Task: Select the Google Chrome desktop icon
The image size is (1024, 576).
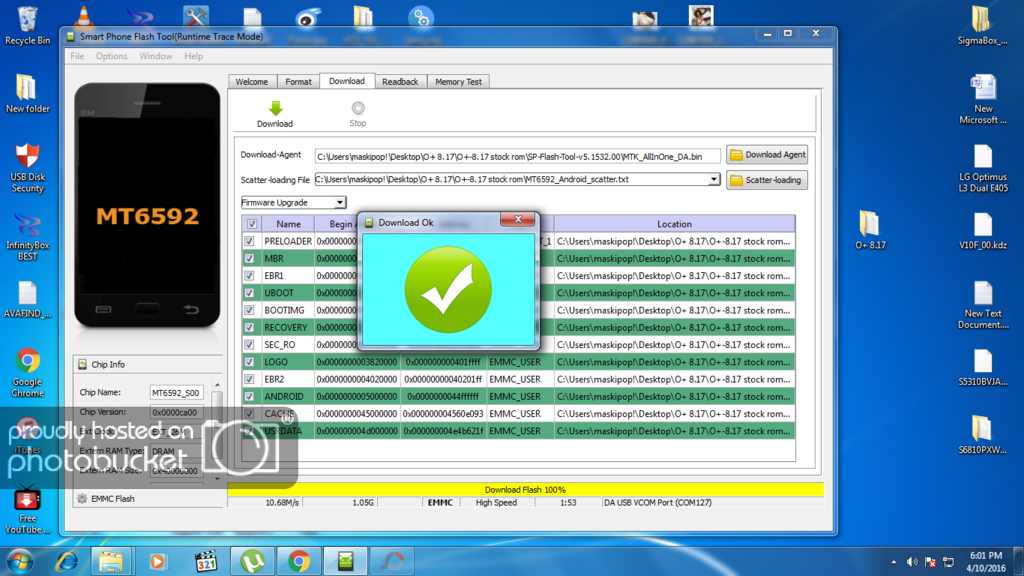Action: (27, 372)
